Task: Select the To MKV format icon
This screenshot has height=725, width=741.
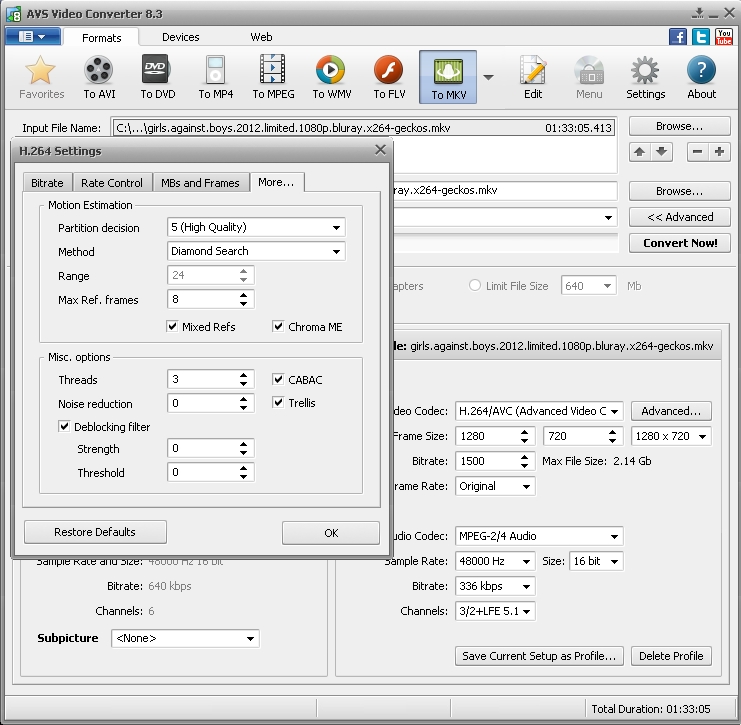Action: tap(448, 77)
